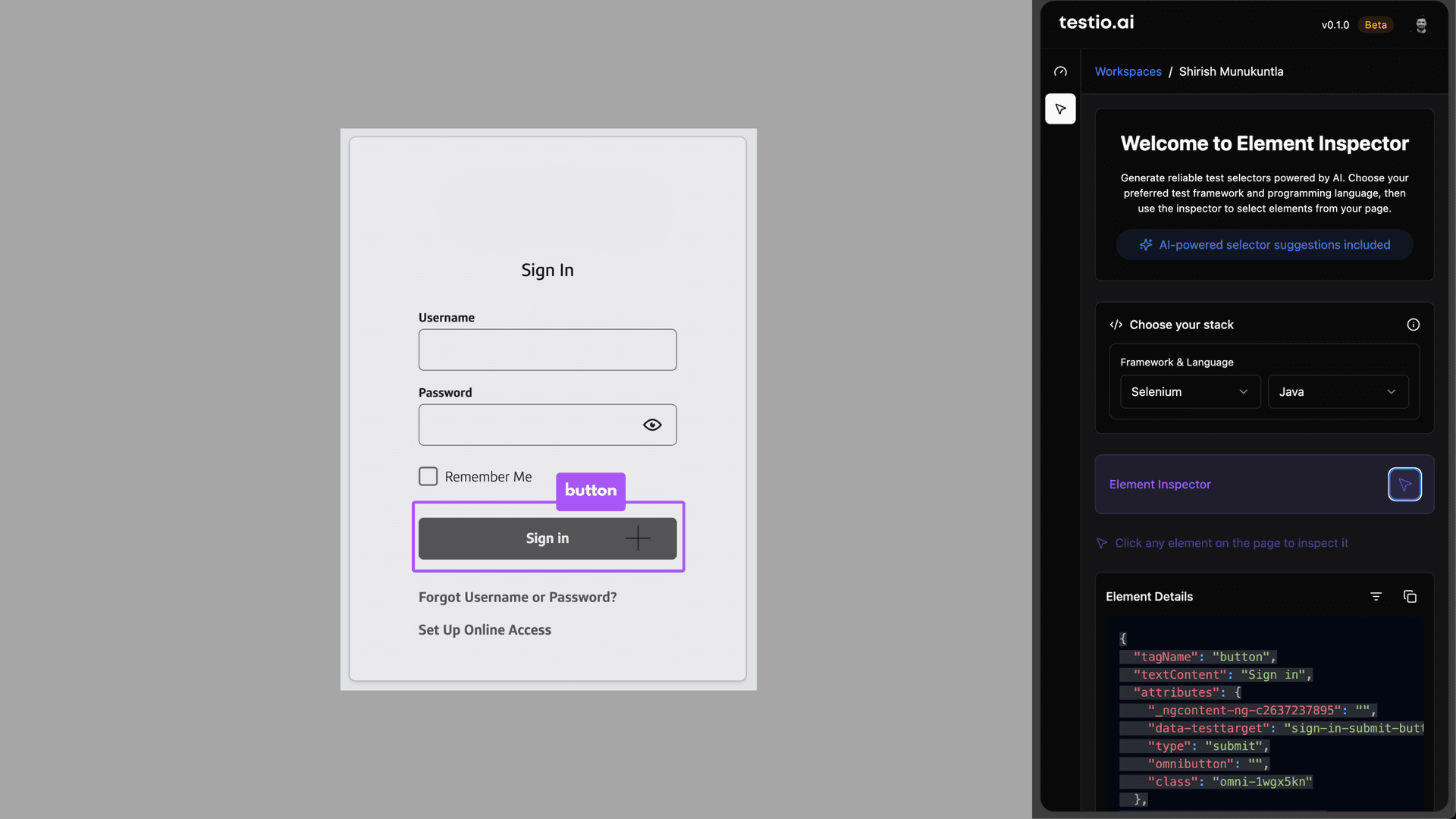Click the filter icon in Element Details
The width and height of the screenshot is (1456, 819).
(1376, 597)
